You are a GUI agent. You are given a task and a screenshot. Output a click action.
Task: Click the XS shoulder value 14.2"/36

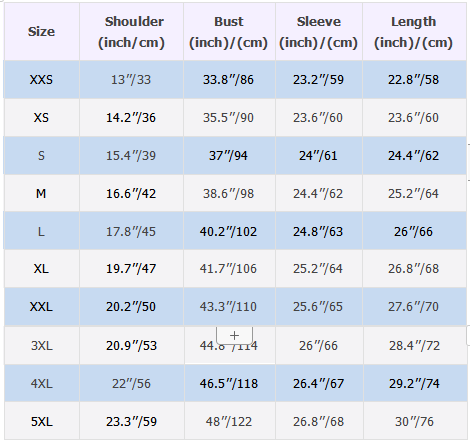(x=131, y=118)
